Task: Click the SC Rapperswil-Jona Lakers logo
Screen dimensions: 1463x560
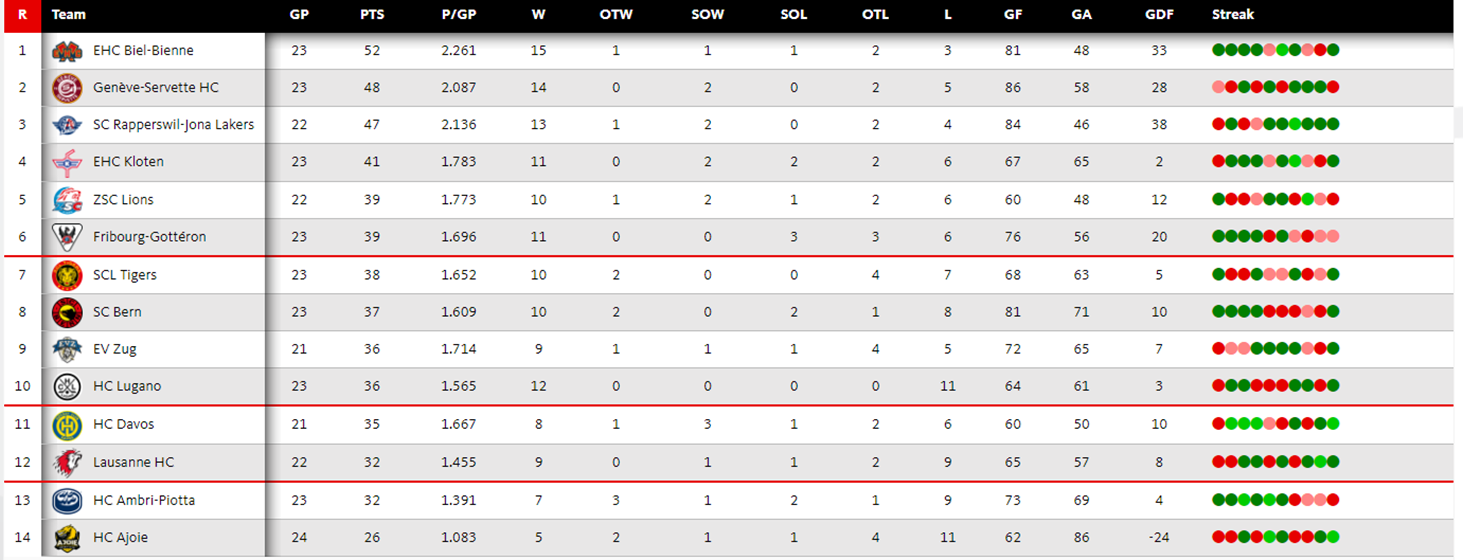Action: pos(67,125)
